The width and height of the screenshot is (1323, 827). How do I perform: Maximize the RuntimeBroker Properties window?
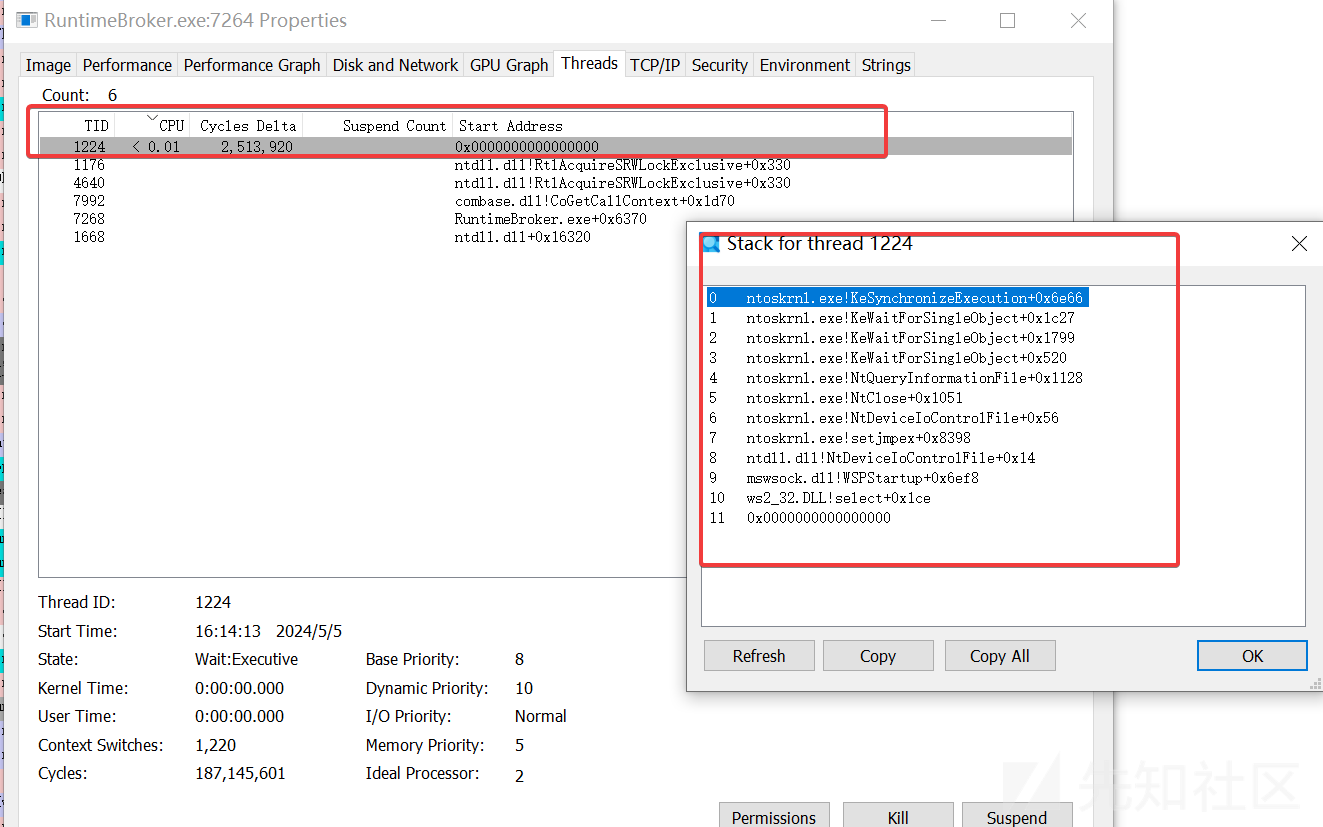[x=1007, y=20]
